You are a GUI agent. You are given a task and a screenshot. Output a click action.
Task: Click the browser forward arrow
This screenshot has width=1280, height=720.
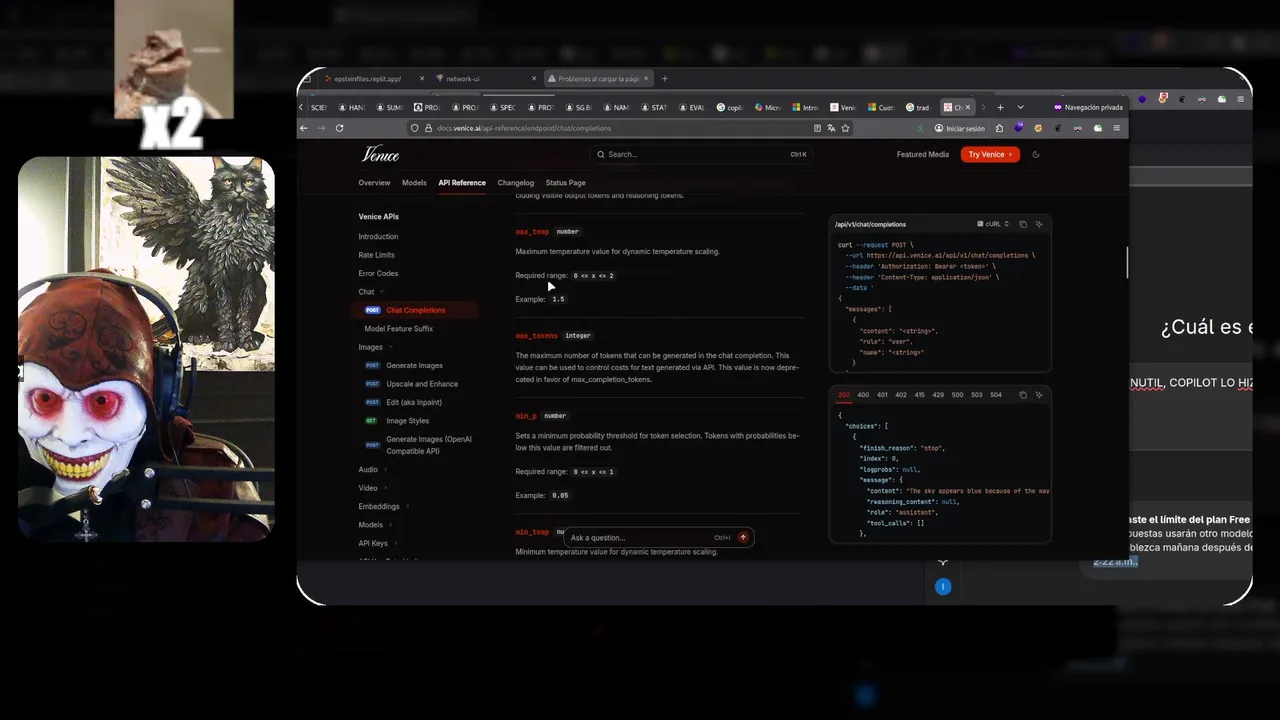click(321, 128)
